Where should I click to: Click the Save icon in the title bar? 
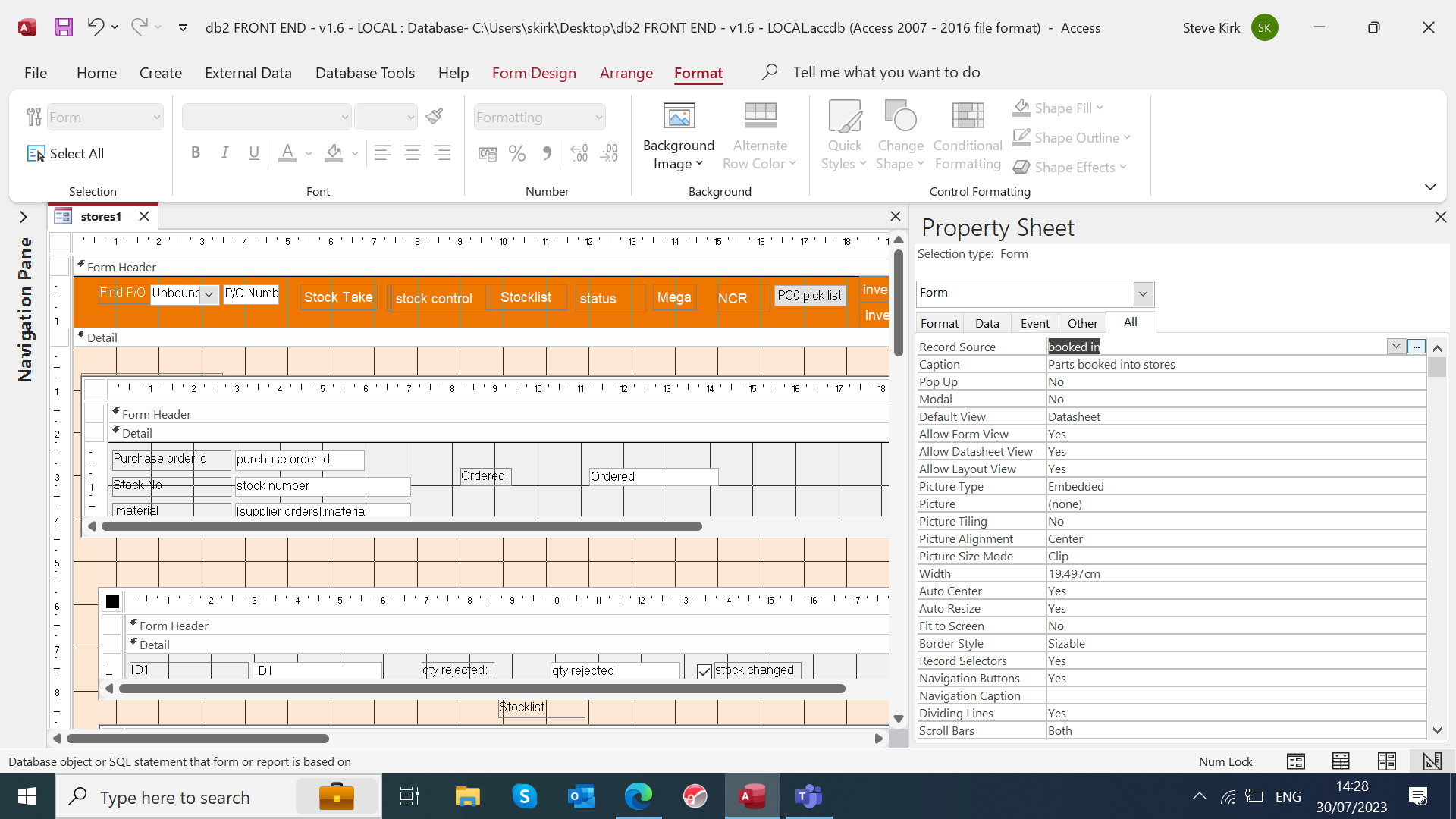pyautogui.click(x=64, y=27)
